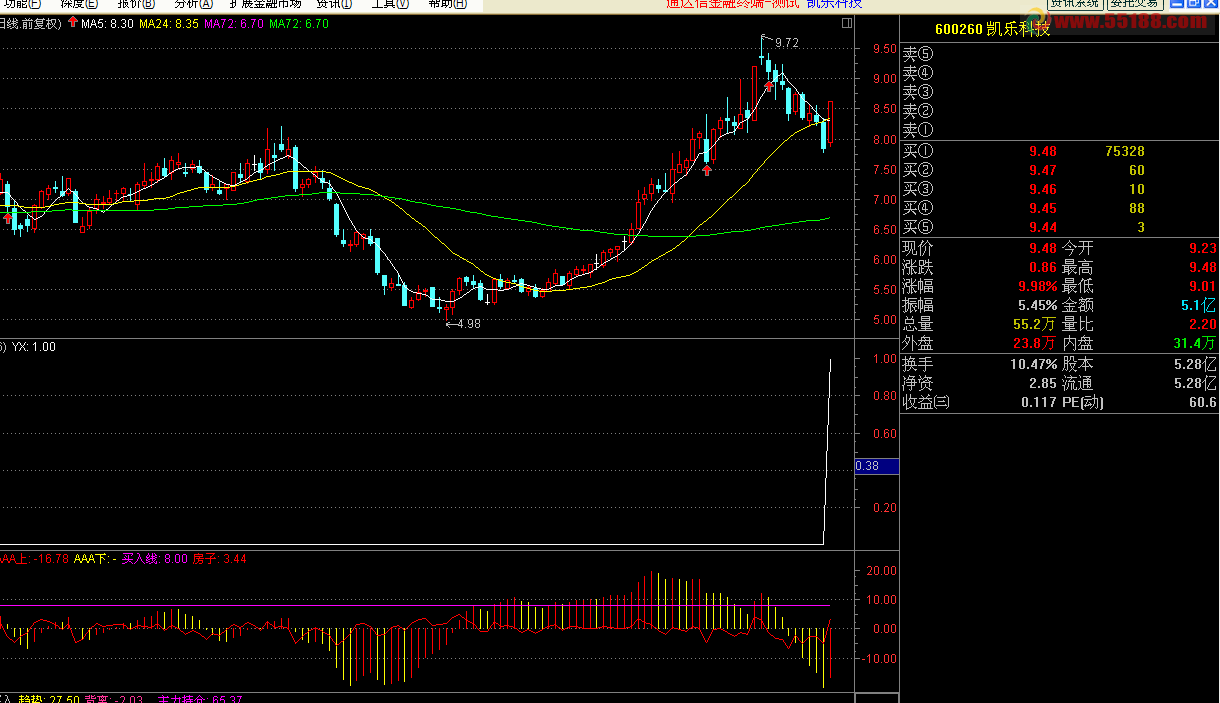Screen dimensions: 1220x703
Task: Click the 换手 value 10.47%
Action: (x=1033, y=364)
